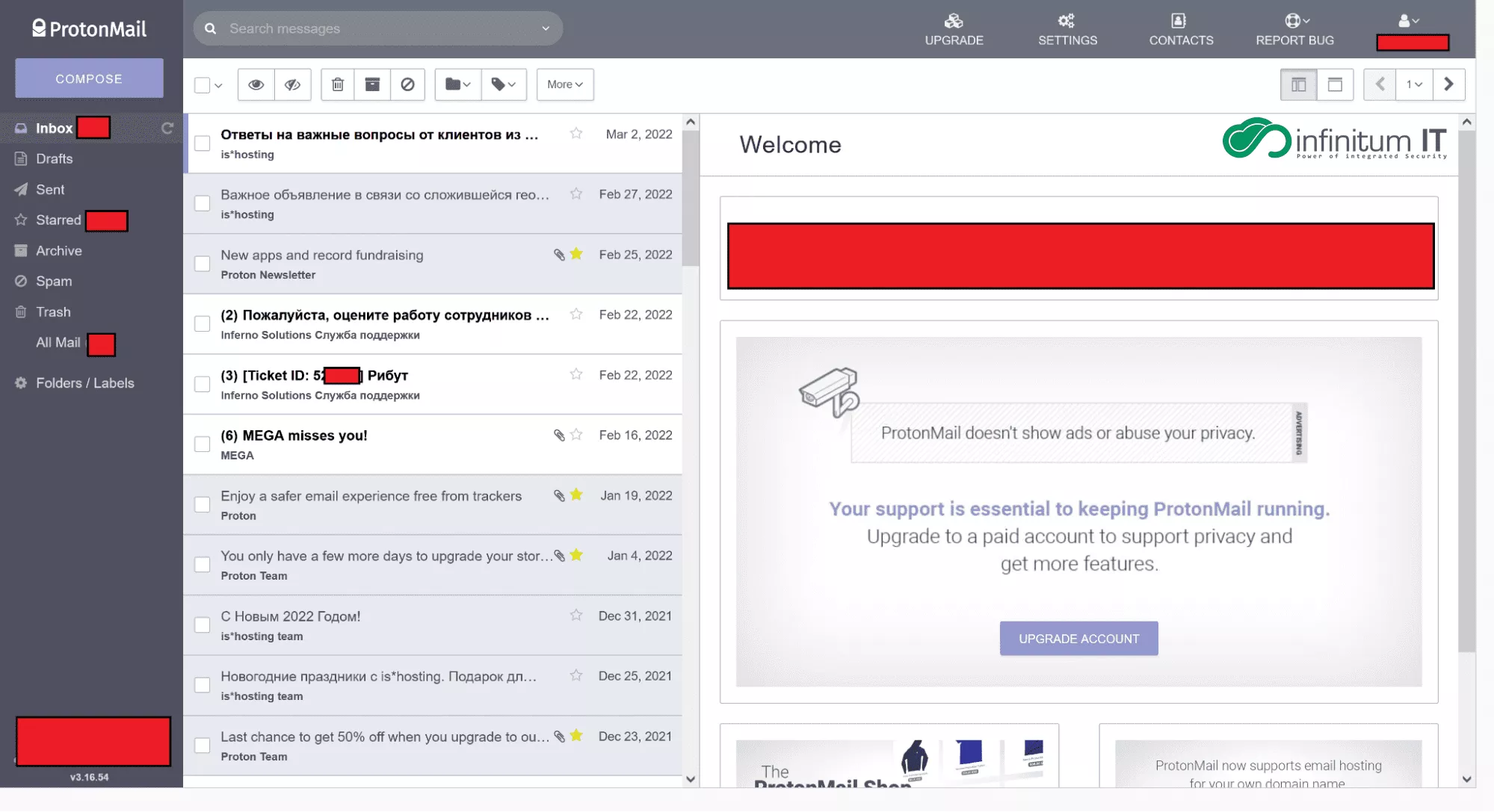Viewport: 1494px width, 812px height.
Task: Select checkbox for Last chance 50% off email
Action: coord(202,746)
